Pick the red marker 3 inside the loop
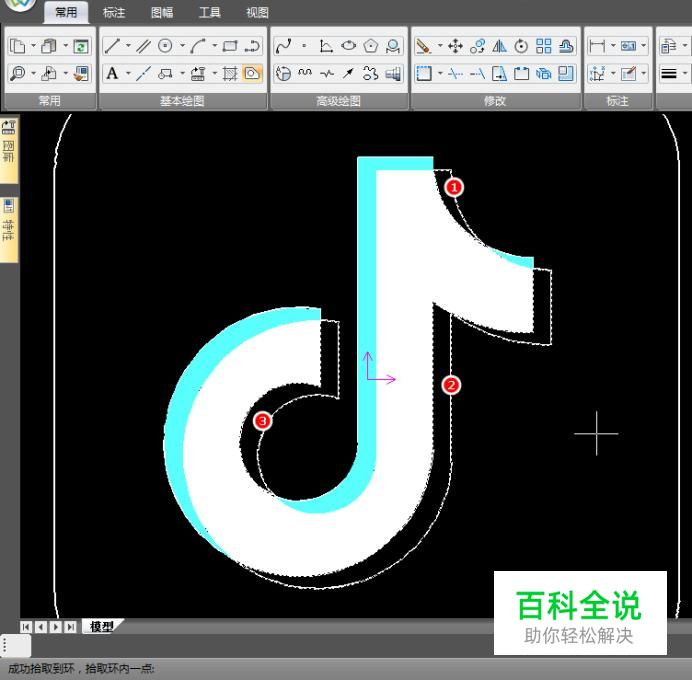This screenshot has width=692, height=680. tap(263, 421)
